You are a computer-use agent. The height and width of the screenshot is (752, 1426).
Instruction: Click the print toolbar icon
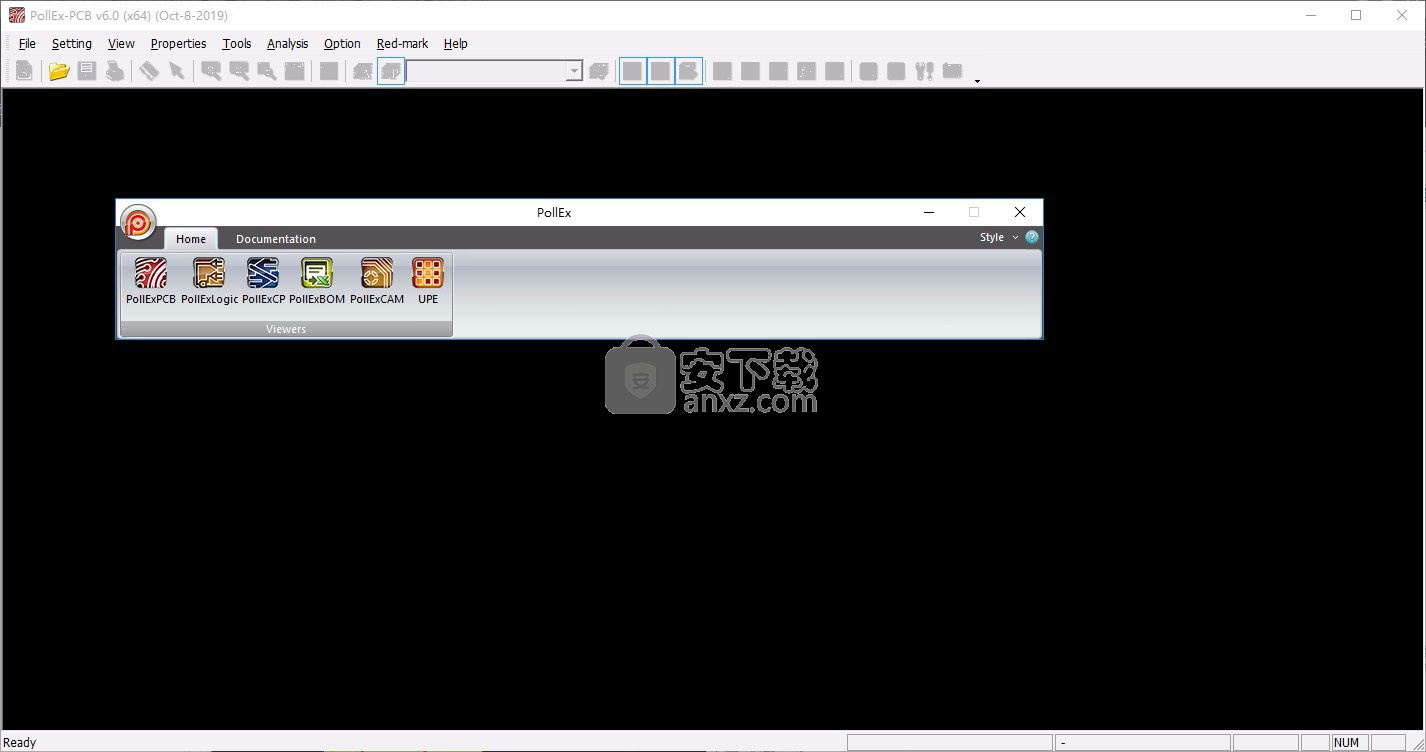point(115,71)
